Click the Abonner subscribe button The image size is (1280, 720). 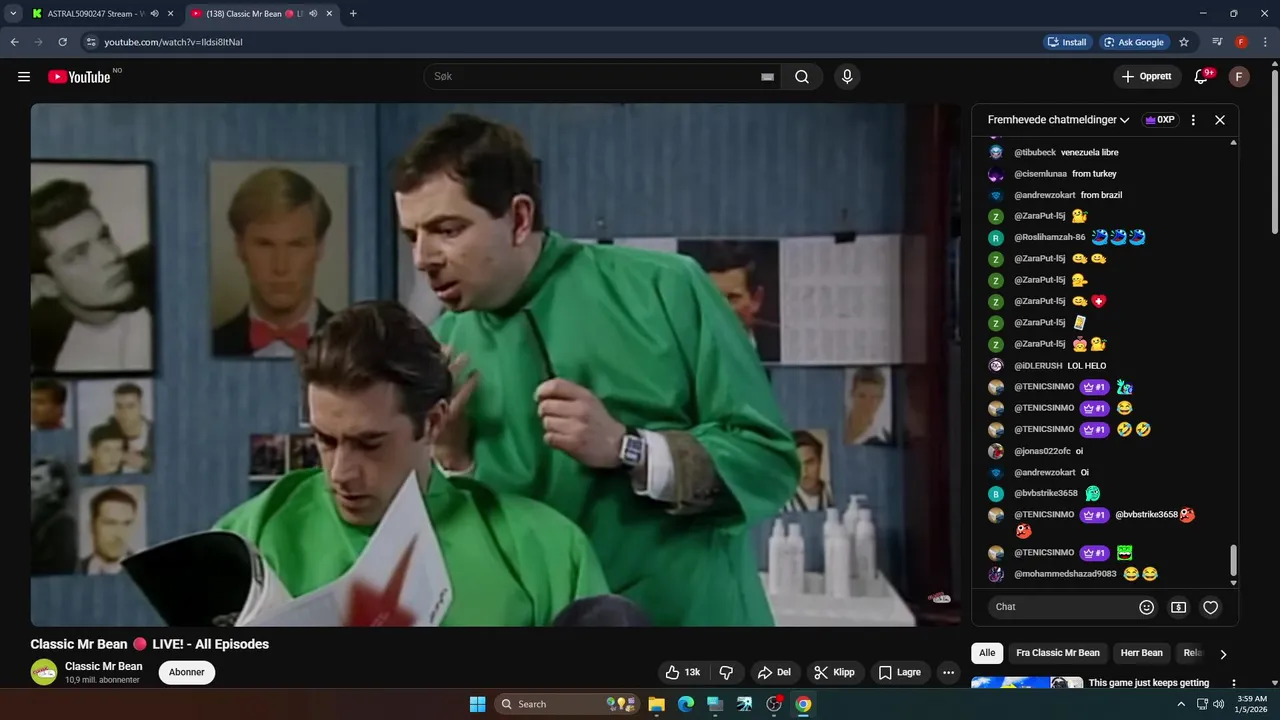click(187, 672)
